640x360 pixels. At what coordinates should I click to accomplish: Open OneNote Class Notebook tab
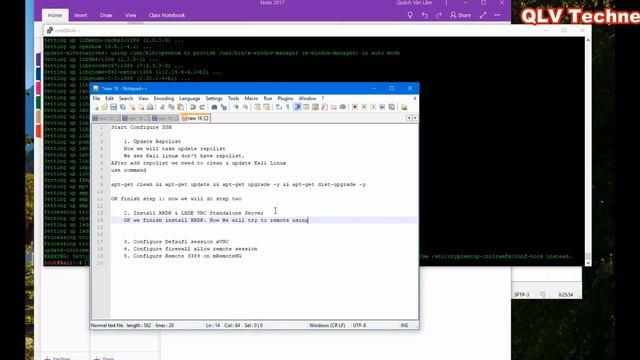point(167,15)
